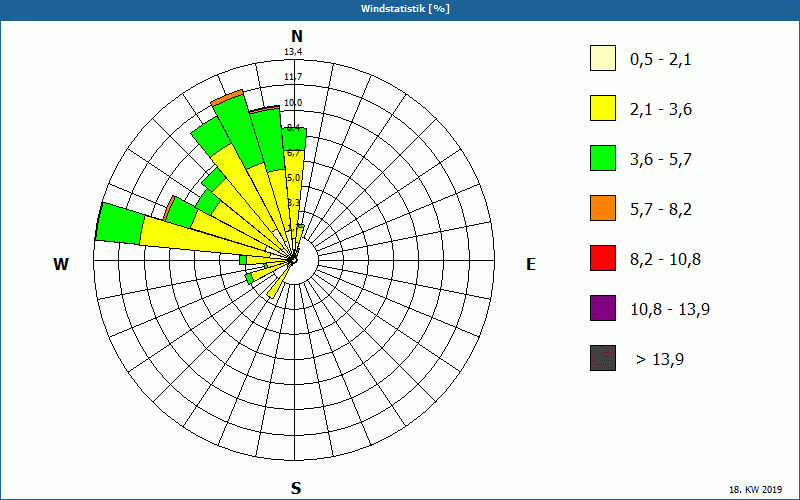The image size is (800, 500).
Task: Click the legend label 2,1 - 3,6
Action: pos(661,110)
